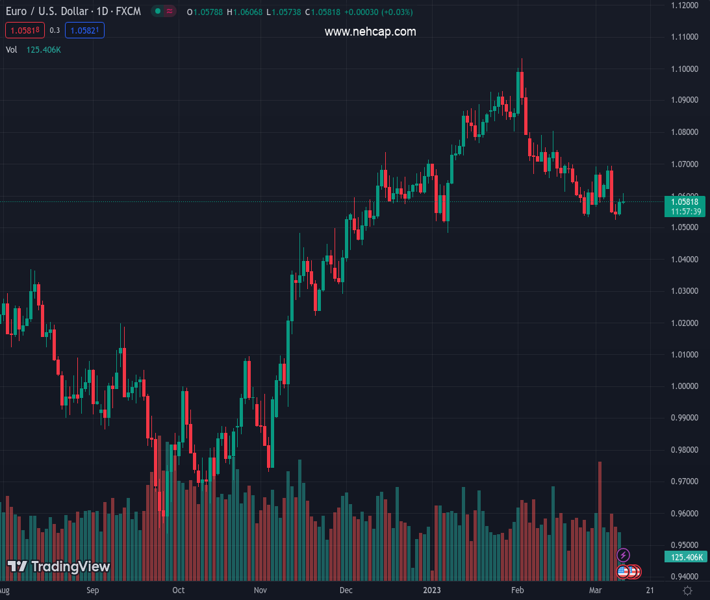Click the Dec label on time axis
Image resolution: width=710 pixels, height=600 pixels.
pyautogui.click(x=346, y=591)
